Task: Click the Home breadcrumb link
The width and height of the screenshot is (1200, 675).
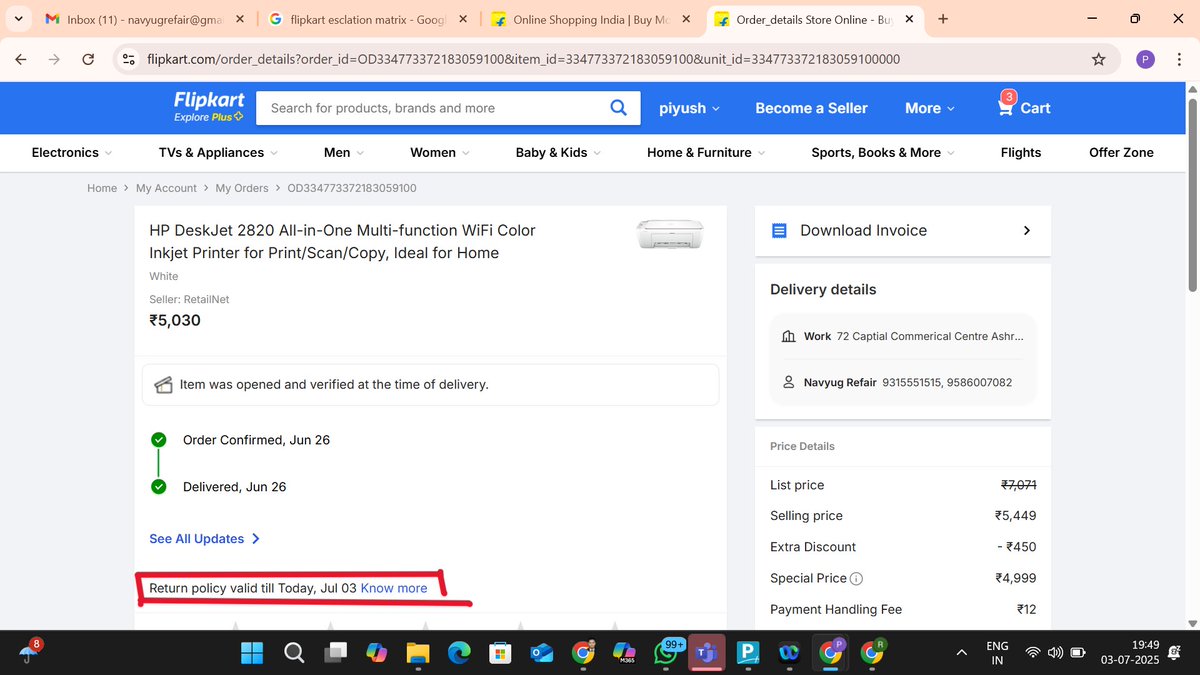Action: [102, 188]
